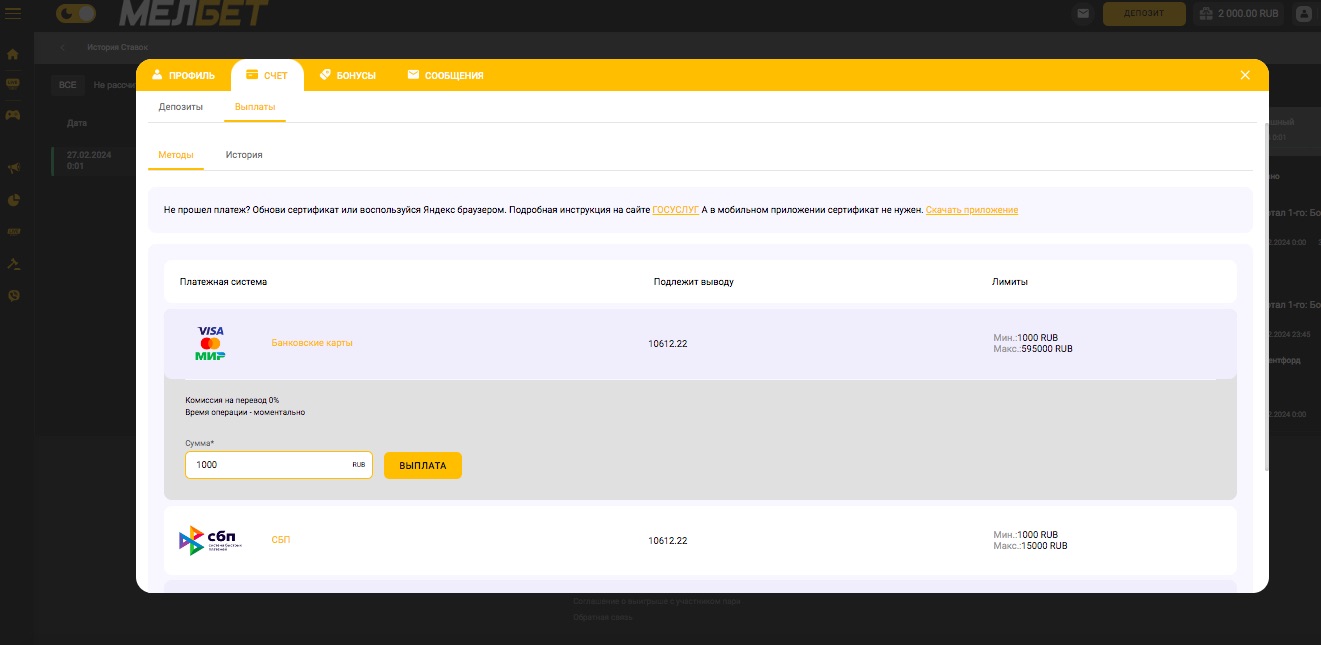Click the Макс.:595000 RUB limit text

click(1033, 349)
